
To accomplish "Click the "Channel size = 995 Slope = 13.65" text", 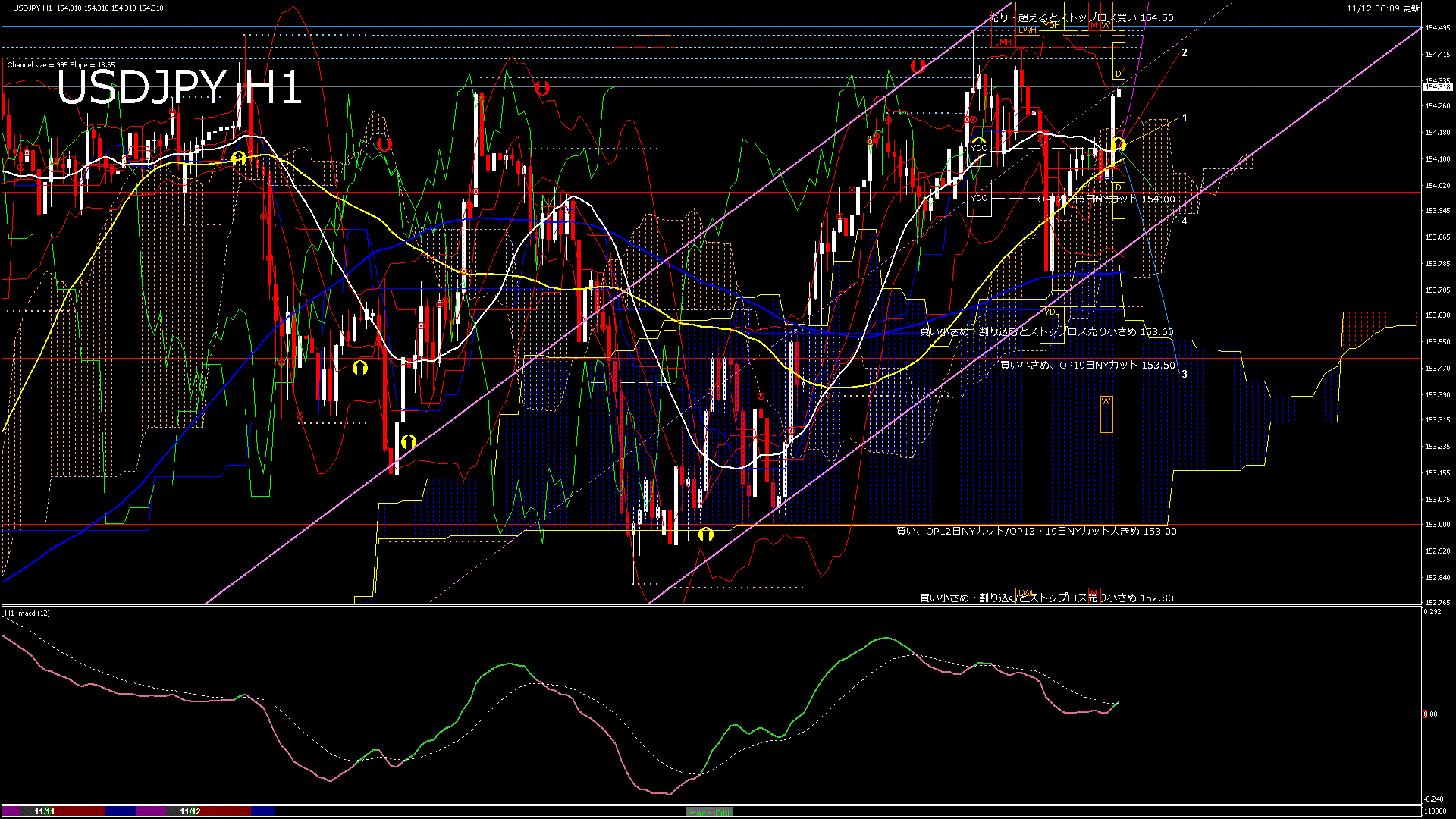I will pos(59,64).
